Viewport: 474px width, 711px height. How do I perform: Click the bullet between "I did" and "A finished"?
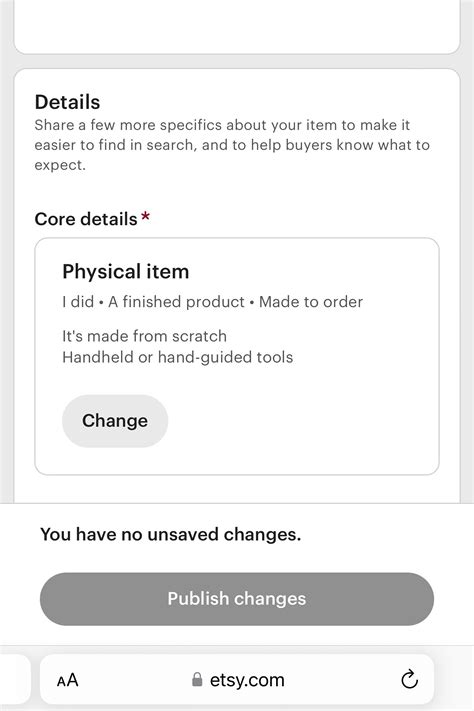101,302
